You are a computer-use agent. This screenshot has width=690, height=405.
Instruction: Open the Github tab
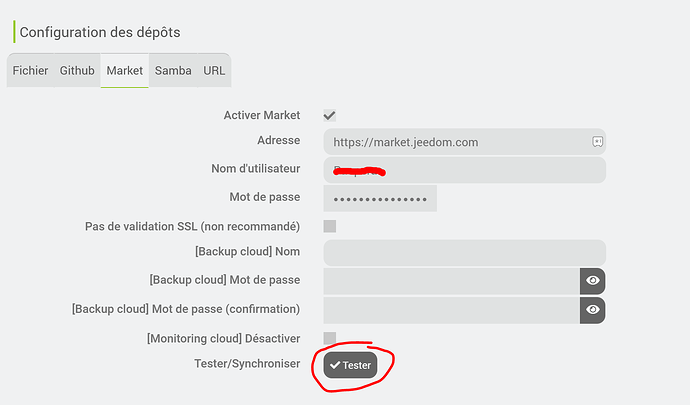point(77,71)
